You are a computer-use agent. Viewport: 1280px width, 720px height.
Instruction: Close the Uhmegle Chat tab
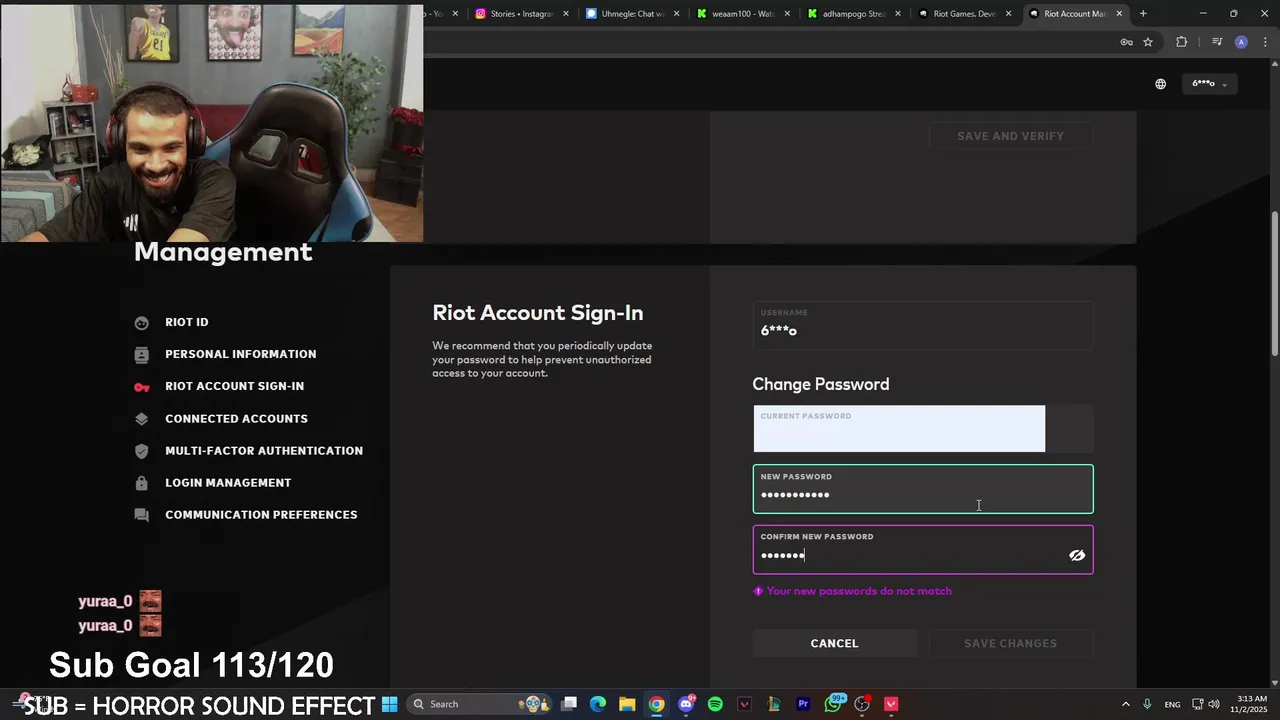[x=677, y=14]
